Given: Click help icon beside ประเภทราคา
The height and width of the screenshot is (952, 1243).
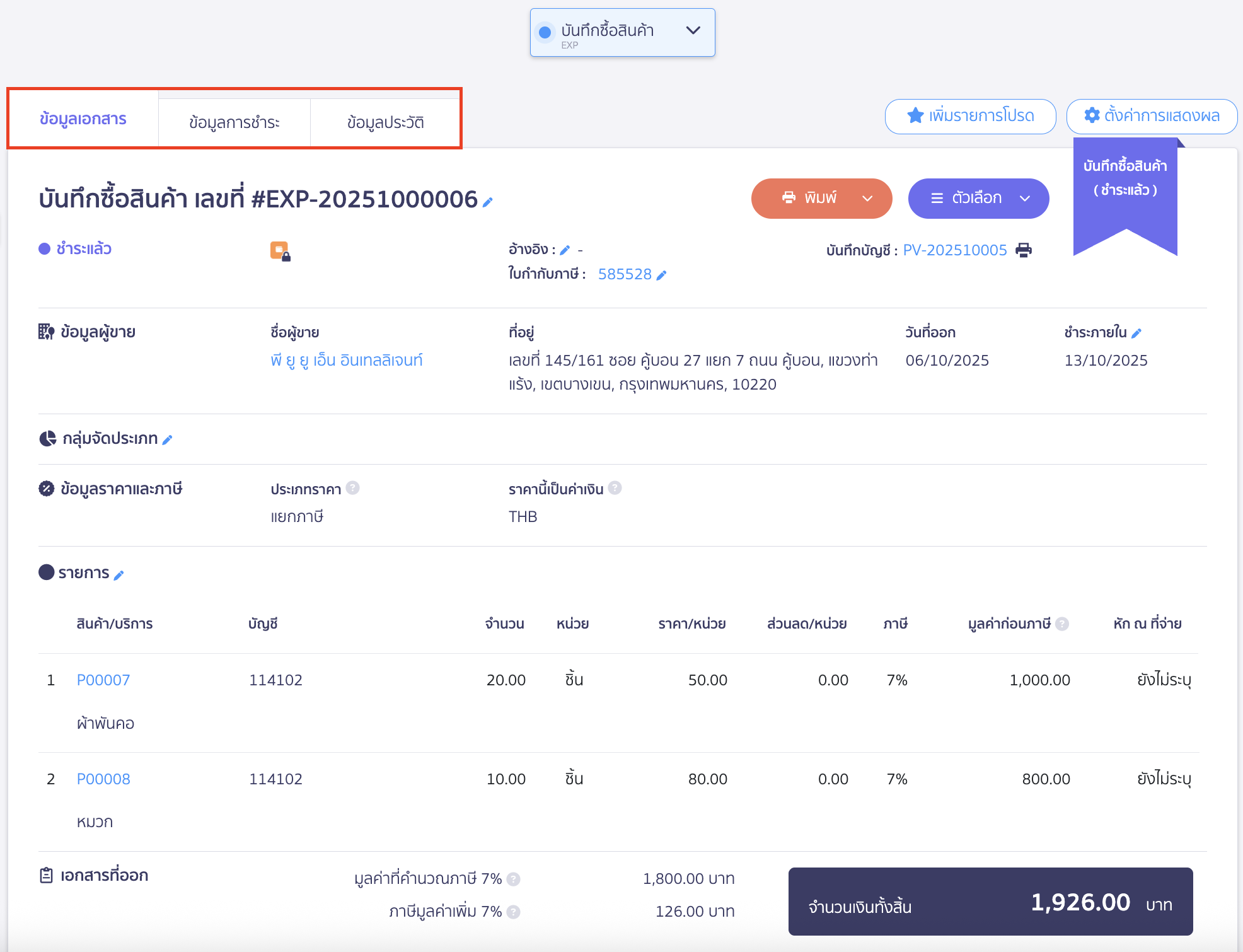Looking at the screenshot, I should [x=353, y=488].
